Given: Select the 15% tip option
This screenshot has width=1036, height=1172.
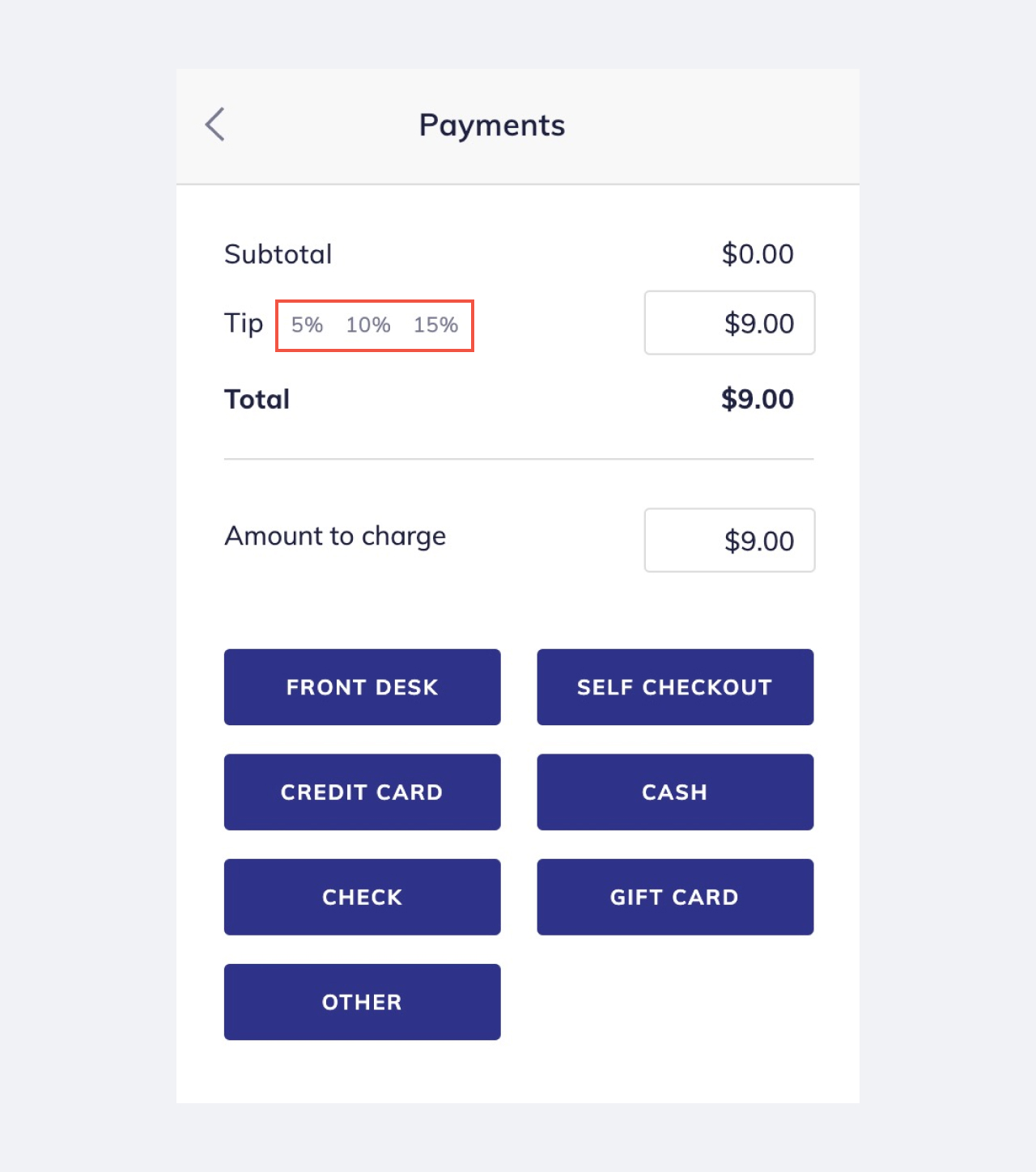Looking at the screenshot, I should coord(438,325).
